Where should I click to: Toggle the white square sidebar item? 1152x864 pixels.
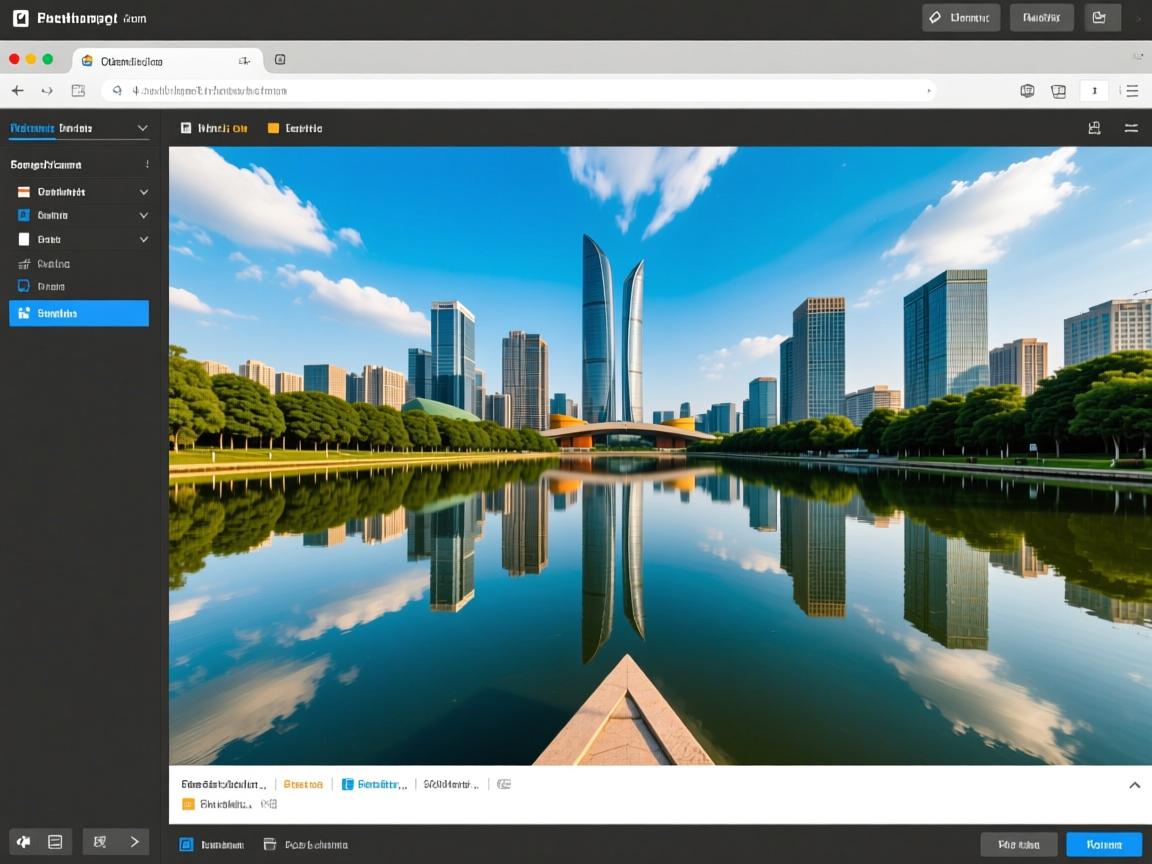tap(24, 239)
